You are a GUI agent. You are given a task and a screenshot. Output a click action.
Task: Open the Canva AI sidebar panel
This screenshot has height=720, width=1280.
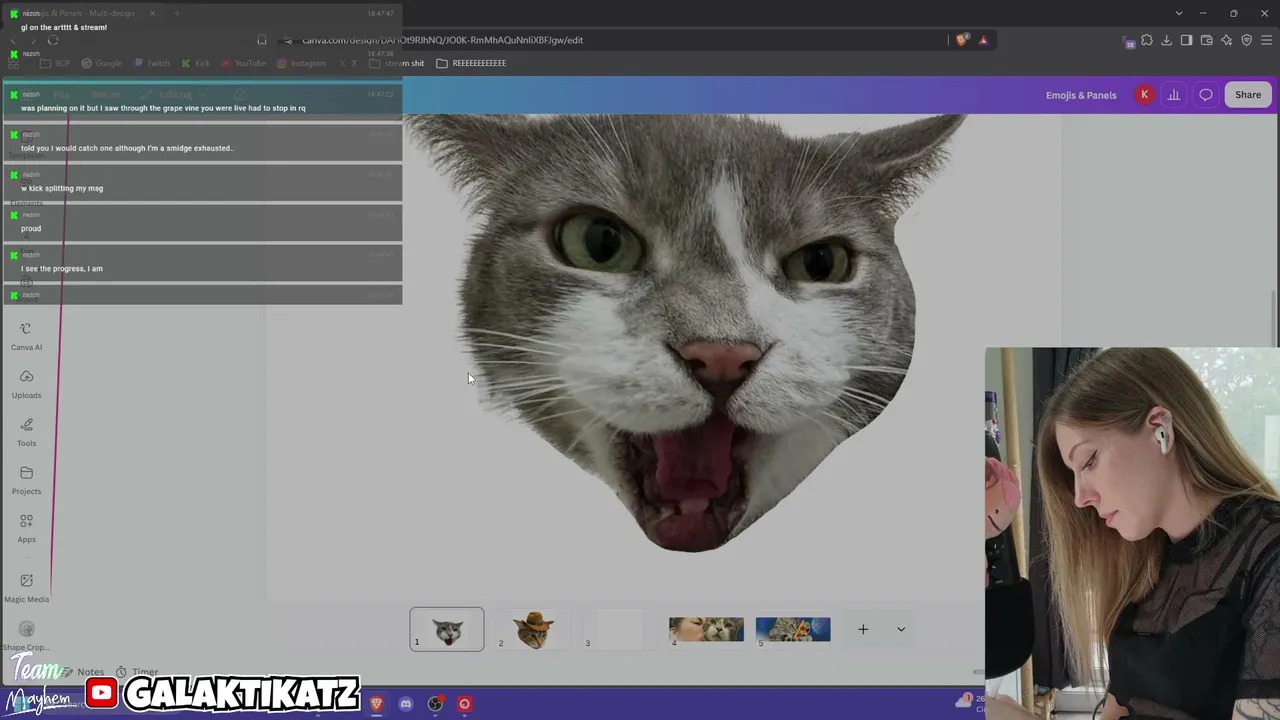point(26,336)
